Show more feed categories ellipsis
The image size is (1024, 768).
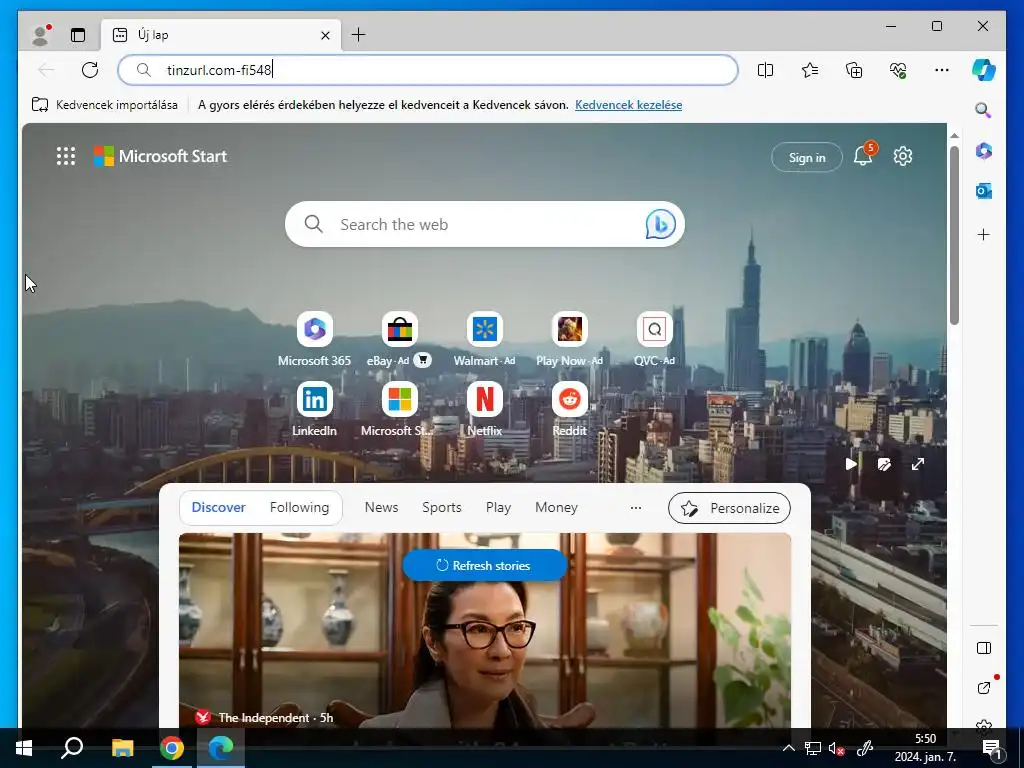635,507
